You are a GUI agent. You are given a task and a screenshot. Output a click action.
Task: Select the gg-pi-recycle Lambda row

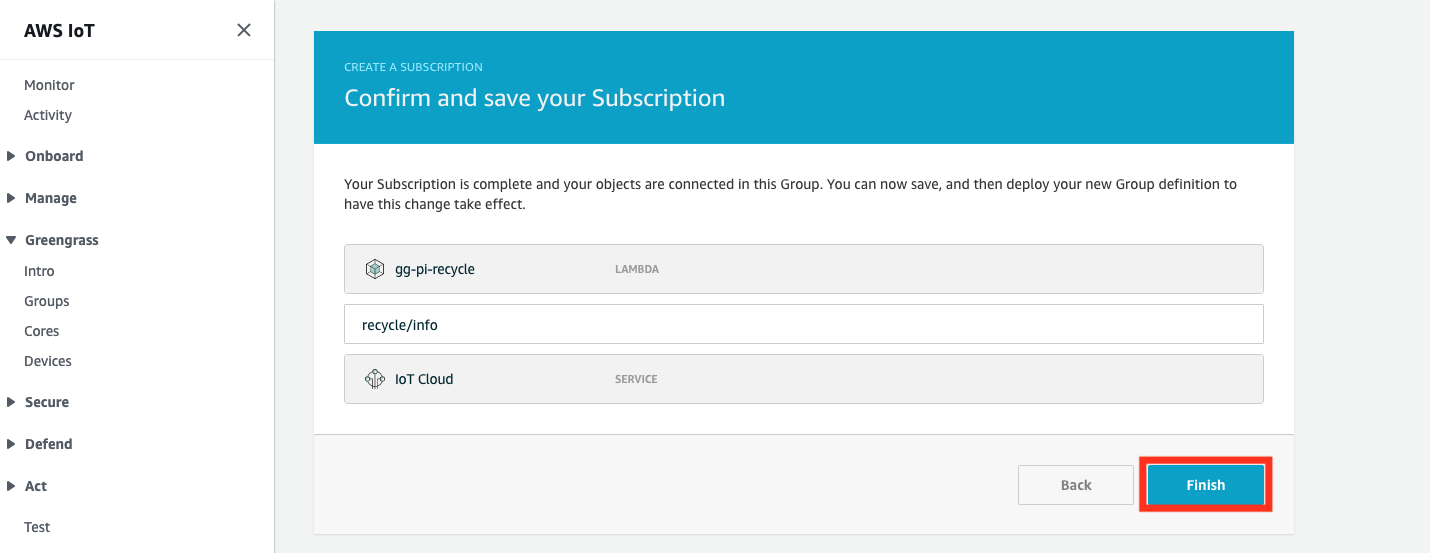(x=804, y=269)
